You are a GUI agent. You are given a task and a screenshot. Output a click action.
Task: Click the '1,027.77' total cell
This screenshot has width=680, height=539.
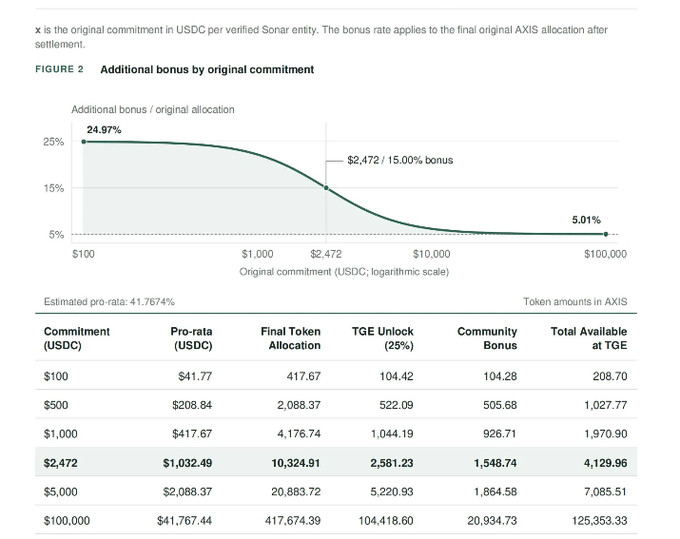606,405
